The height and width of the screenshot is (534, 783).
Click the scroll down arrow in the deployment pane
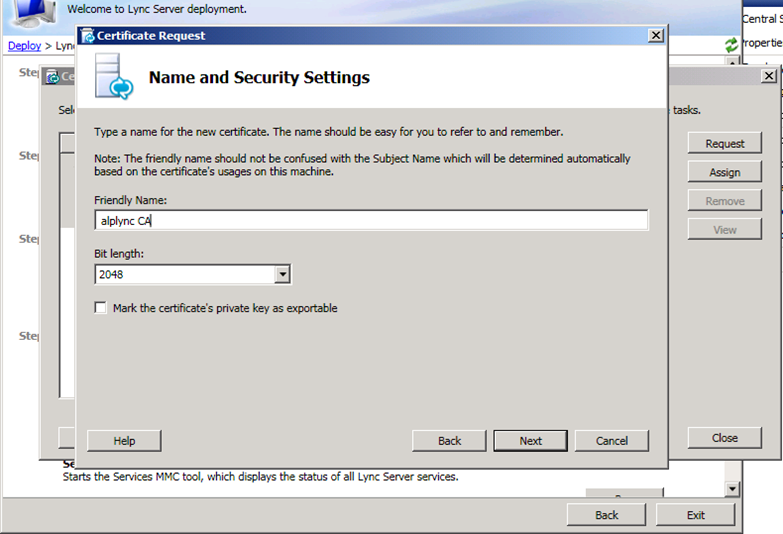click(x=732, y=489)
